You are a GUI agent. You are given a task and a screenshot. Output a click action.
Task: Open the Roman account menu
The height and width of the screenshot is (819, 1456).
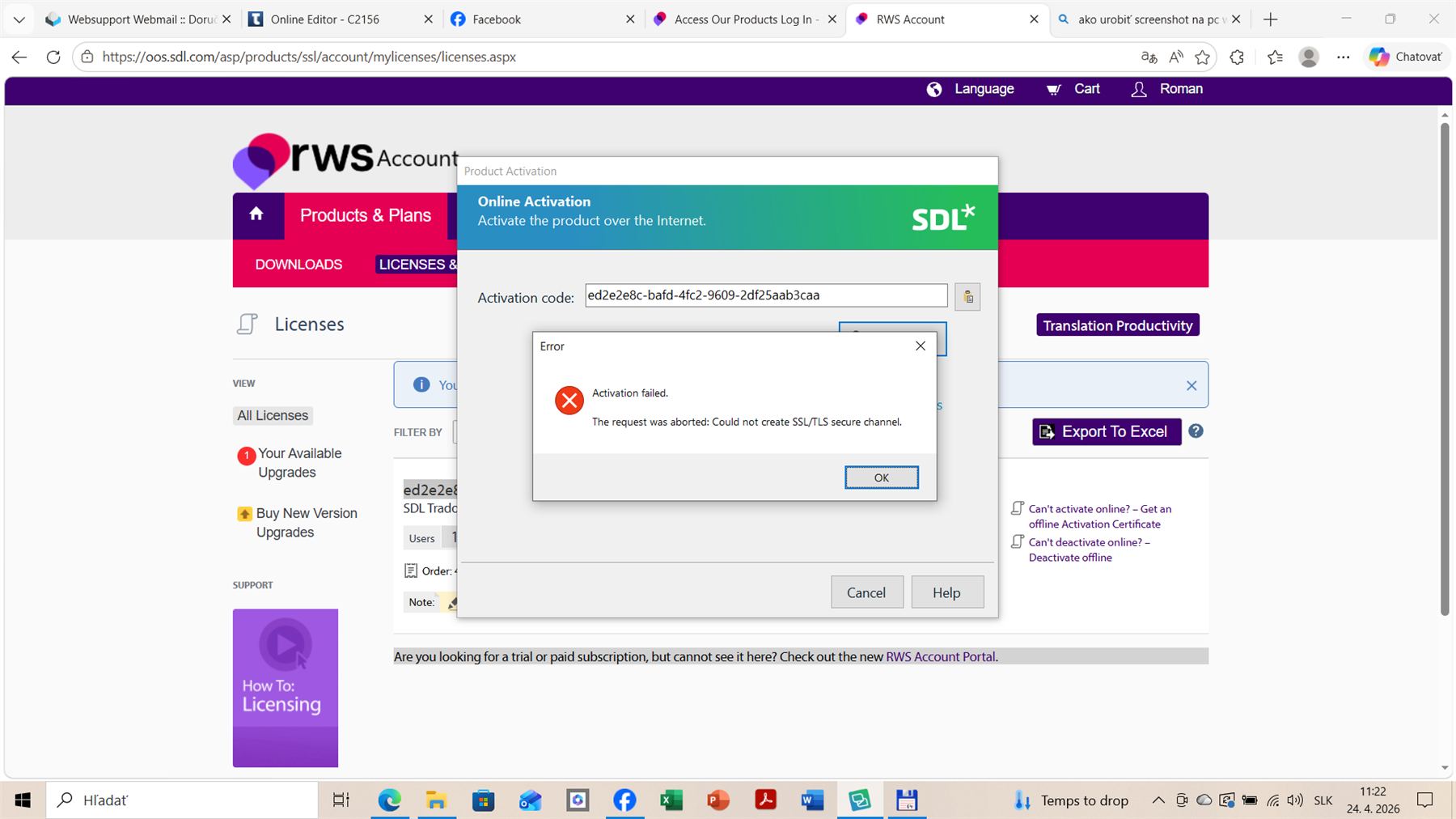coord(1167,89)
